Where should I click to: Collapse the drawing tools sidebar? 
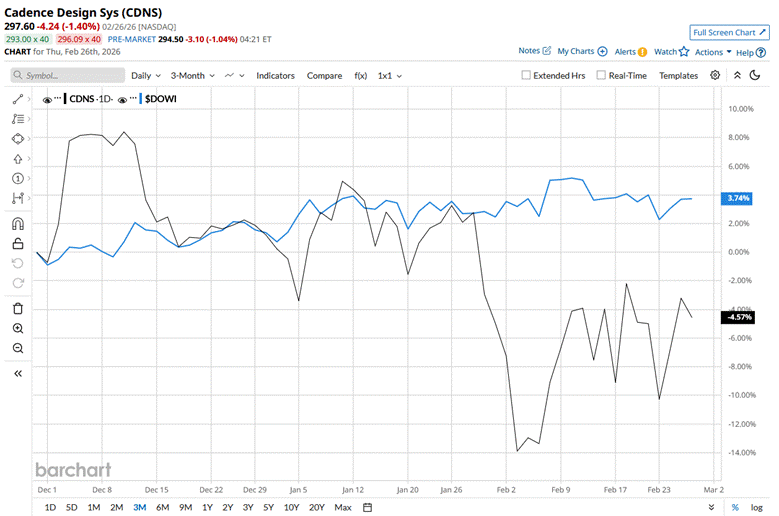click(18, 373)
